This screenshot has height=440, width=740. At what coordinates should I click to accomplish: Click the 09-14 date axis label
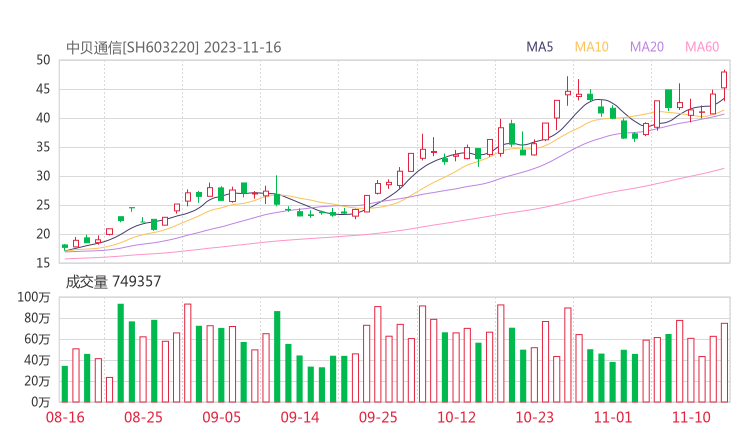300,417
